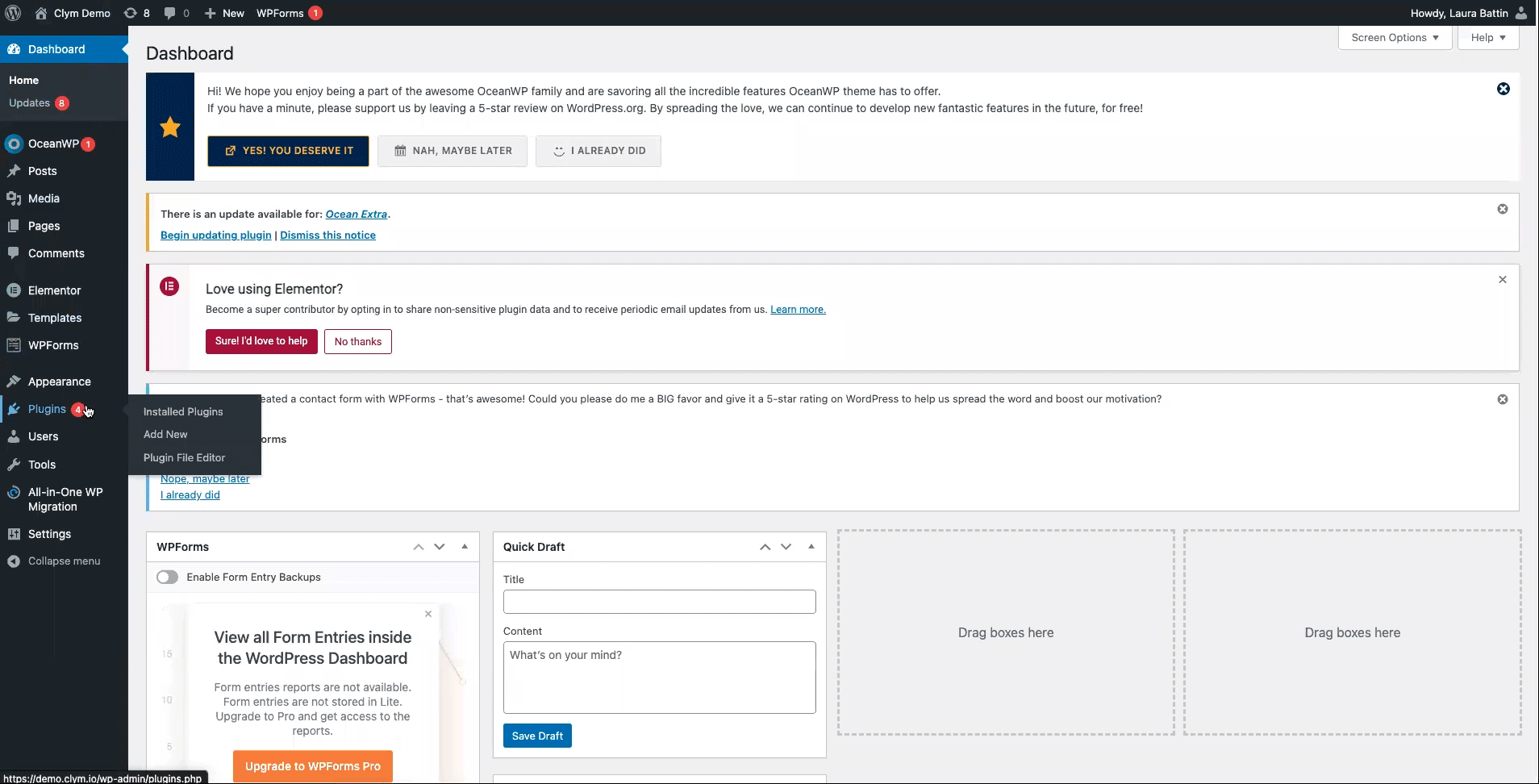The width and height of the screenshot is (1539, 784).
Task: Open the Screen Options dropdown
Action: [x=1395, y=38]
